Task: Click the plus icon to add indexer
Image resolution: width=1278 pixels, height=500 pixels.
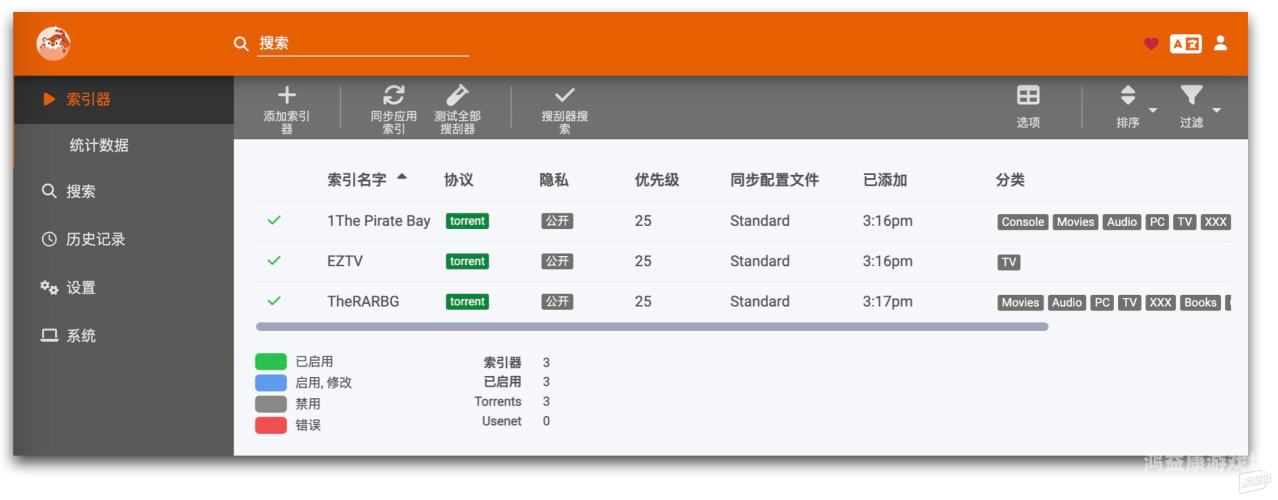Action: tap(287, 96)
